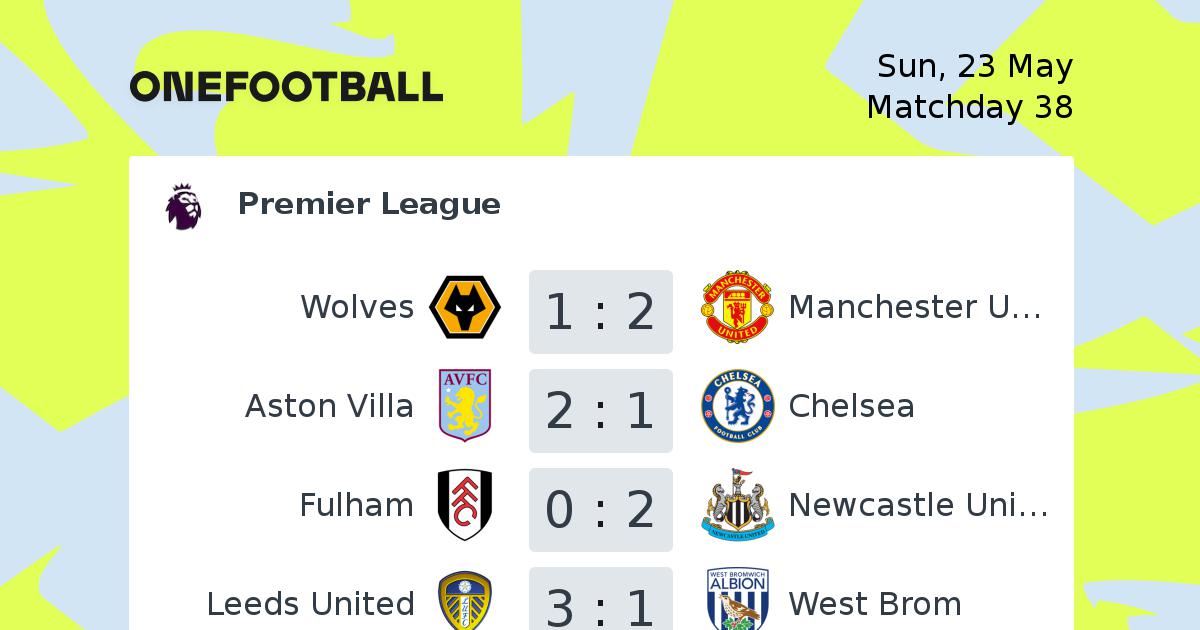This screenshot has height=630, width=1200.
Task: Select the Manchester United crest
Action: (x=738, y=307)
